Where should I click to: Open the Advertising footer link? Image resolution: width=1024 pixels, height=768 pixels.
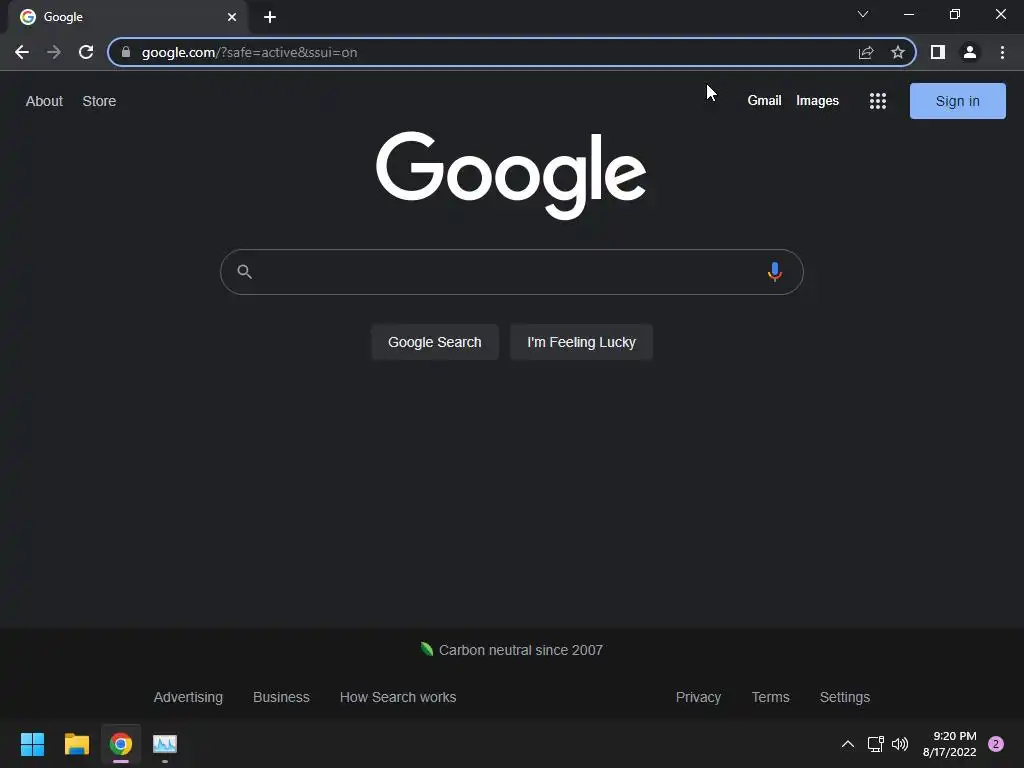pyautogui.click(x=188, y=697)
